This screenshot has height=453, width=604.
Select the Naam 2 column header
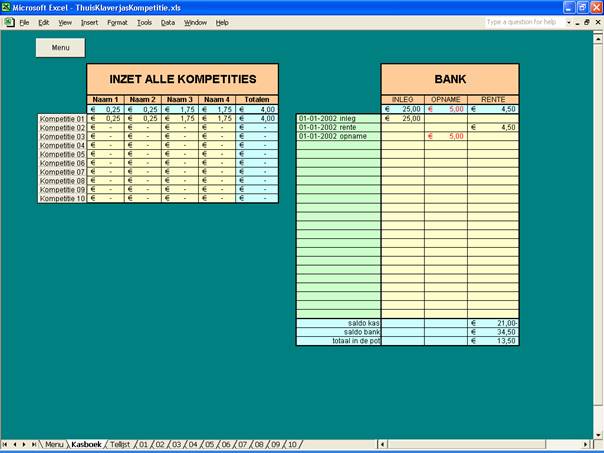click(x=143, y=100)
